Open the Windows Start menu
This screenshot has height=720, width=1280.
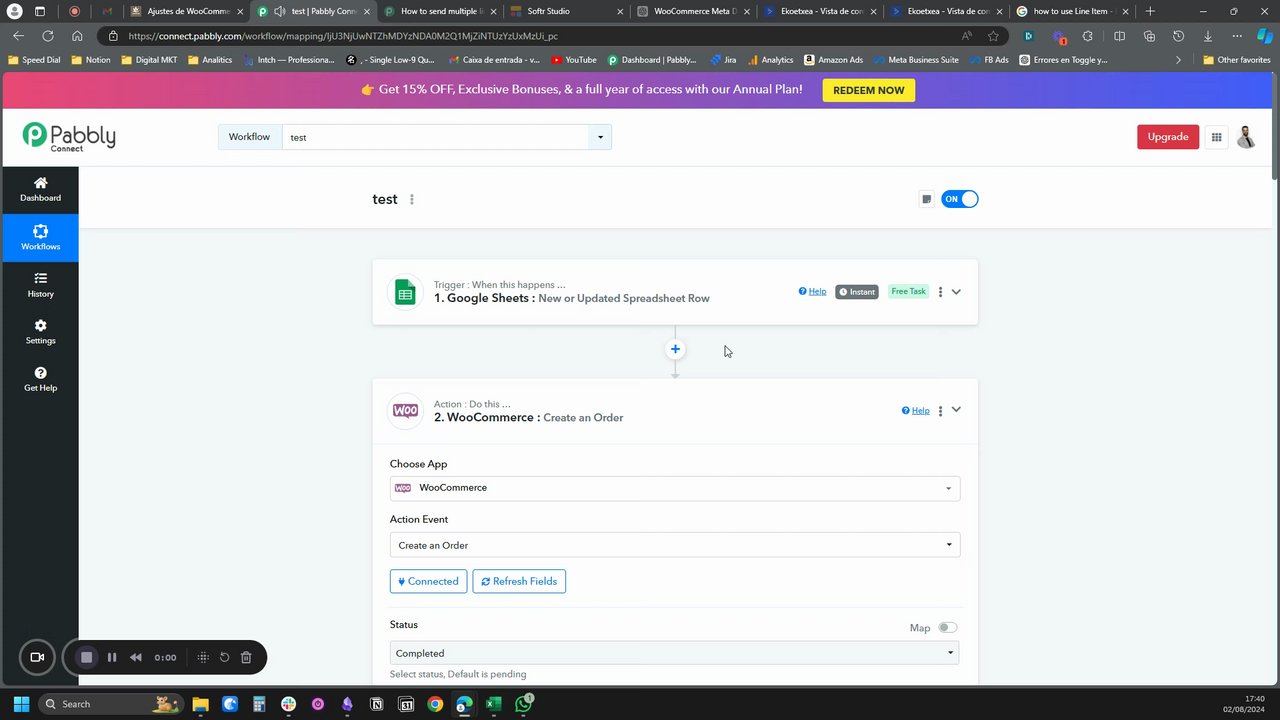pyautogui.click(x=22, y=704)
